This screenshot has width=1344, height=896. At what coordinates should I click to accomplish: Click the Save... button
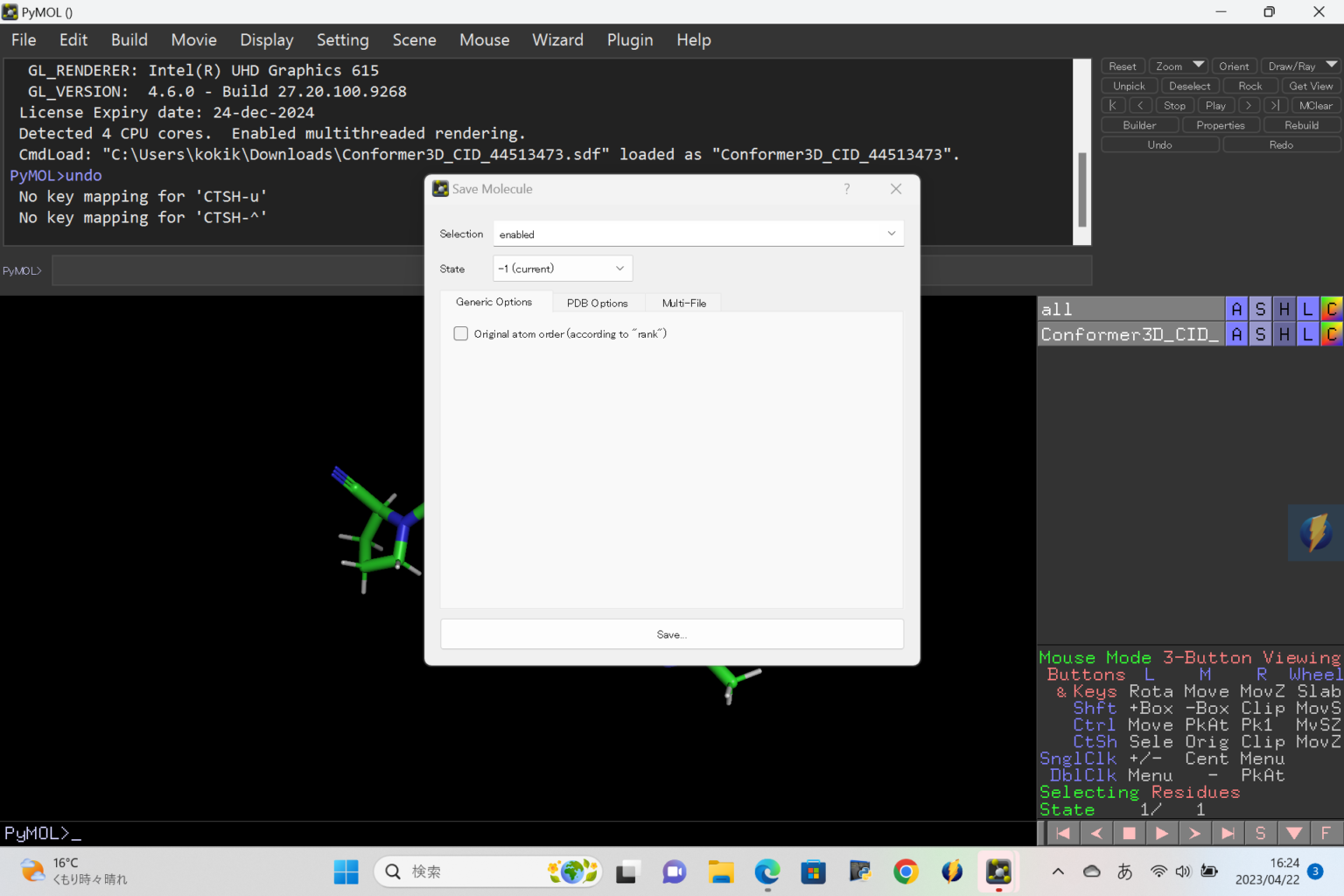(x=671, y=633)
